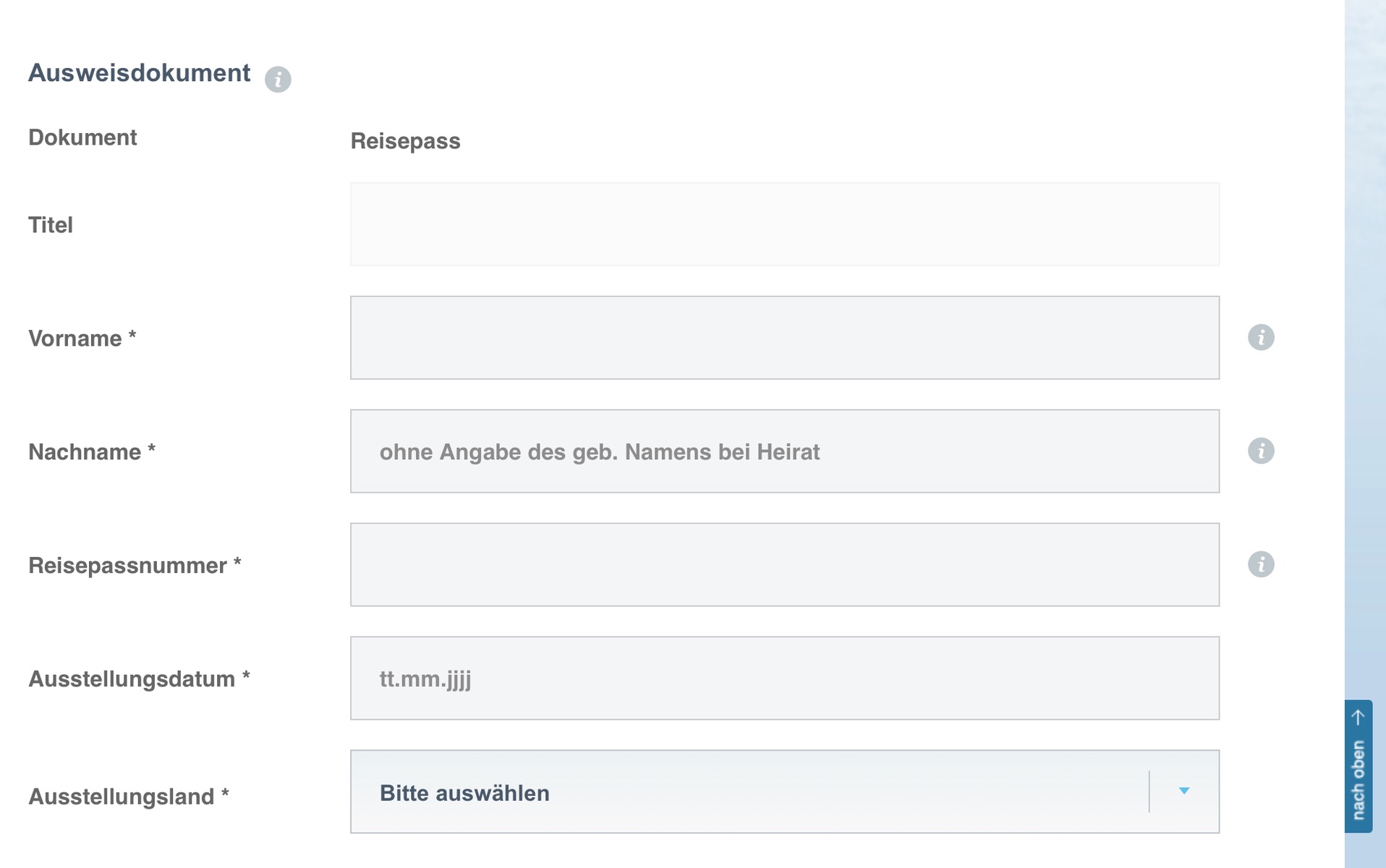Click the Reisepass document type text
Screen dimensions: 1386x868
tap(405, 141)
